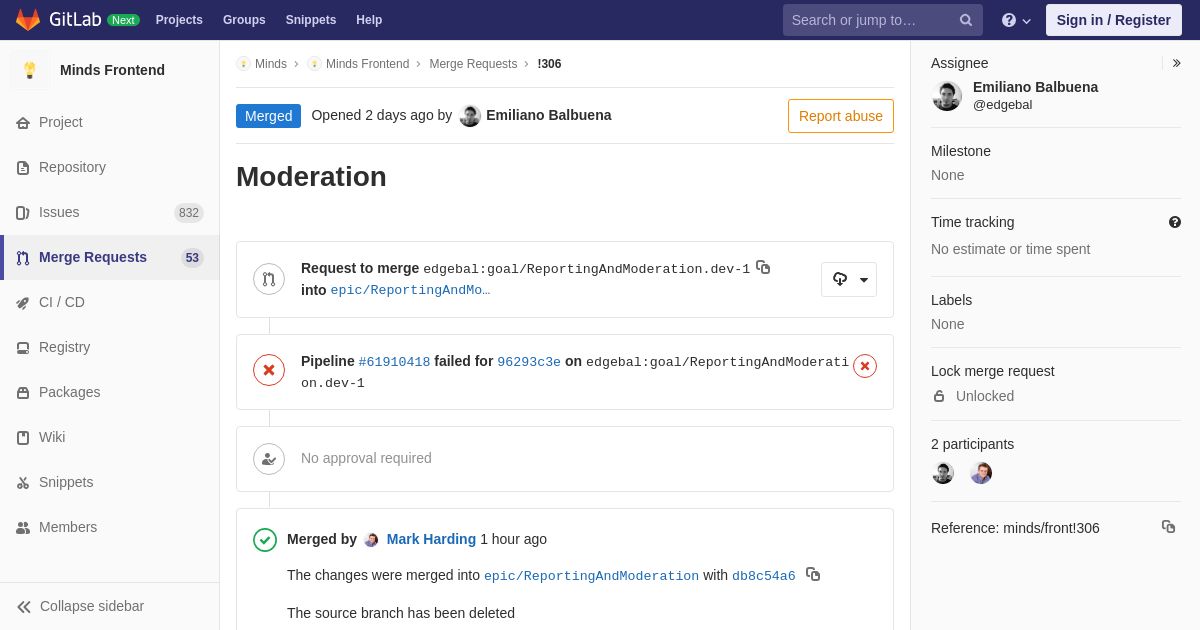
Task: Open Wiki in the sidebar
Action: (110, 437)
